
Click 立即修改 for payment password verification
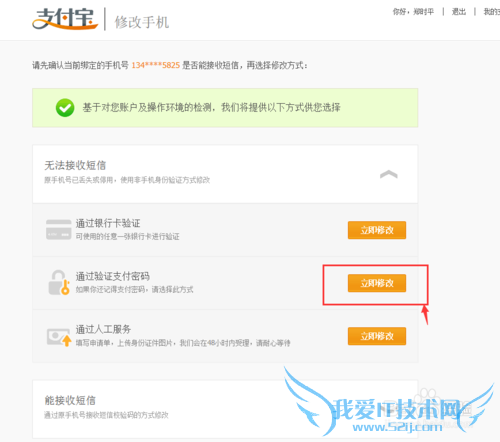click(x=377, y=283)
